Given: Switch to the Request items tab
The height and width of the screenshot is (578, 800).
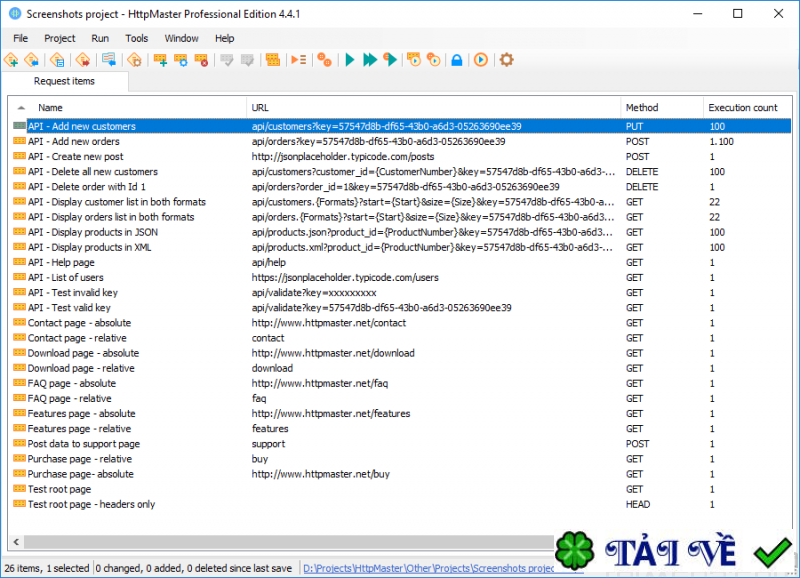Looking at the screenshot, I should pos(64,81).
